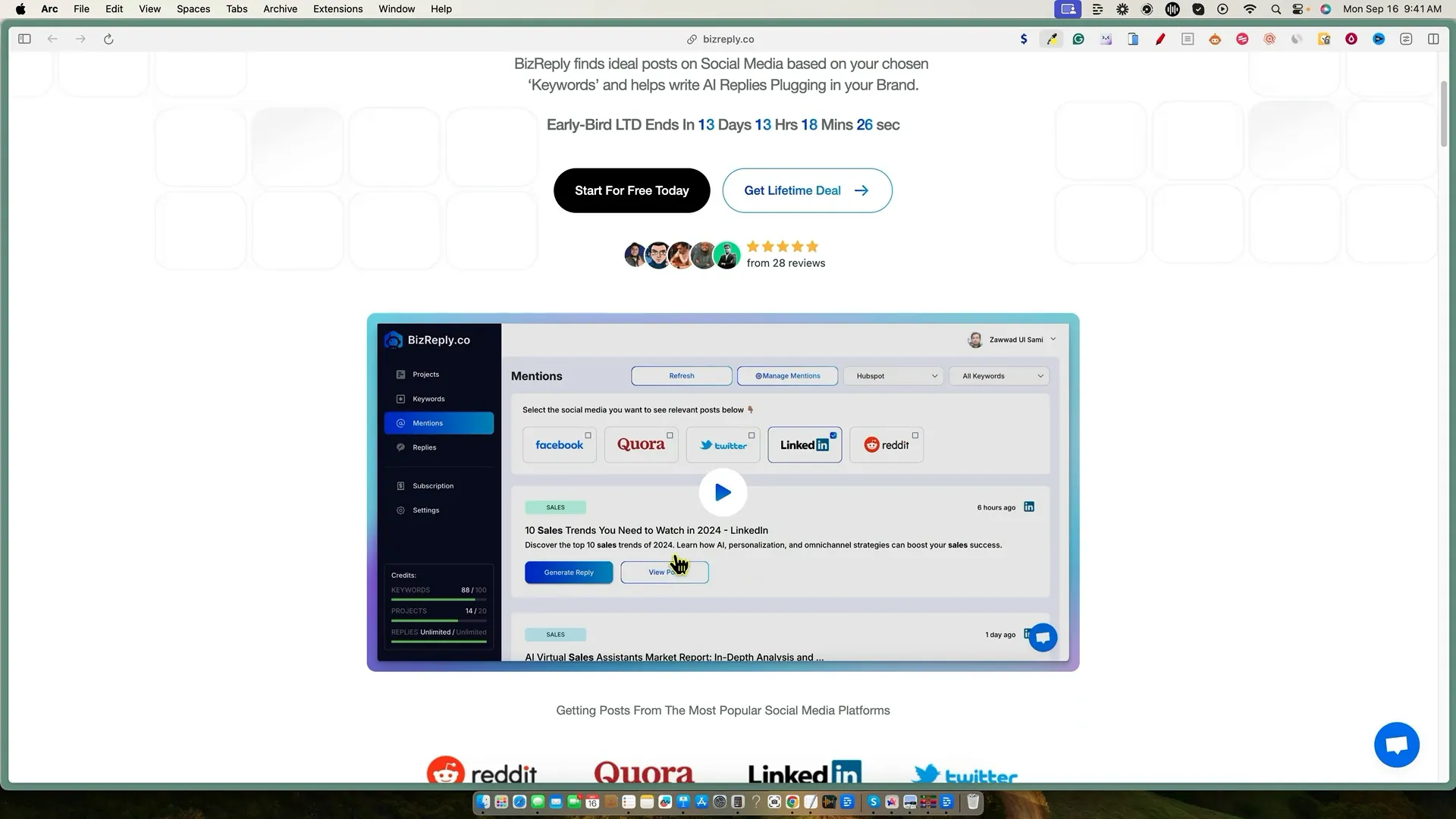1456x819 pixels.
Task: Open Spotlight search in menu bar
Action: pos(1276,9)
